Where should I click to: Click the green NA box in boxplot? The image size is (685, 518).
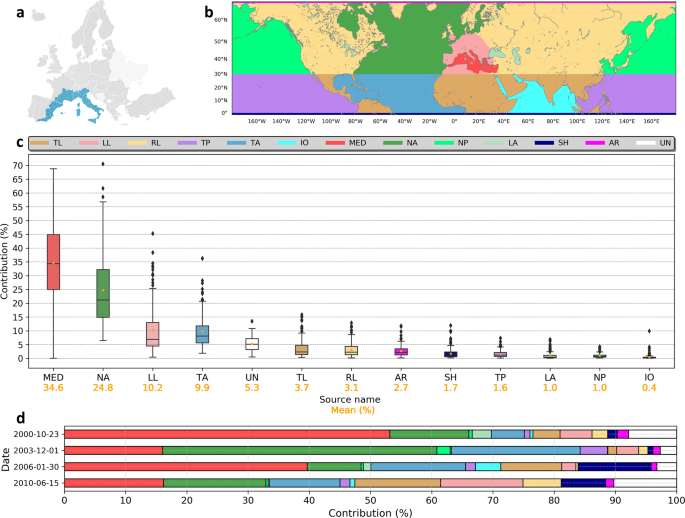103,293
